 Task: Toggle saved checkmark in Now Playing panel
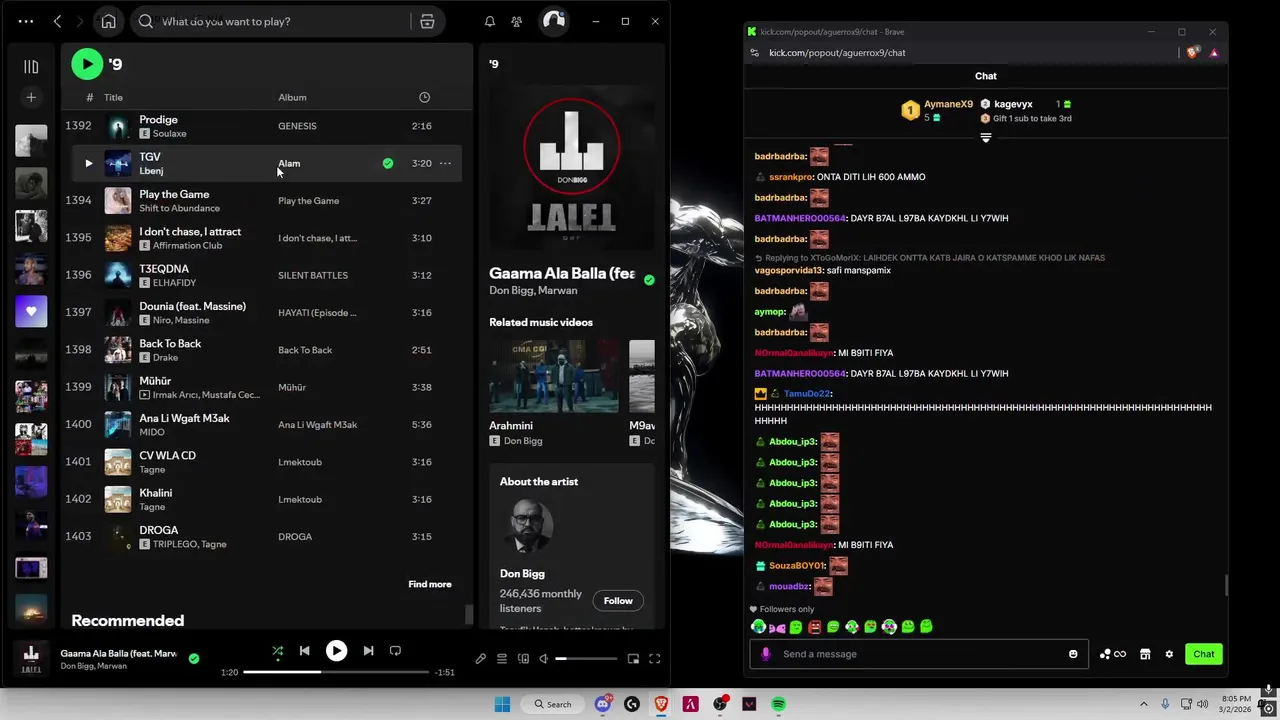pyautogui.click(x=649, y=280)
